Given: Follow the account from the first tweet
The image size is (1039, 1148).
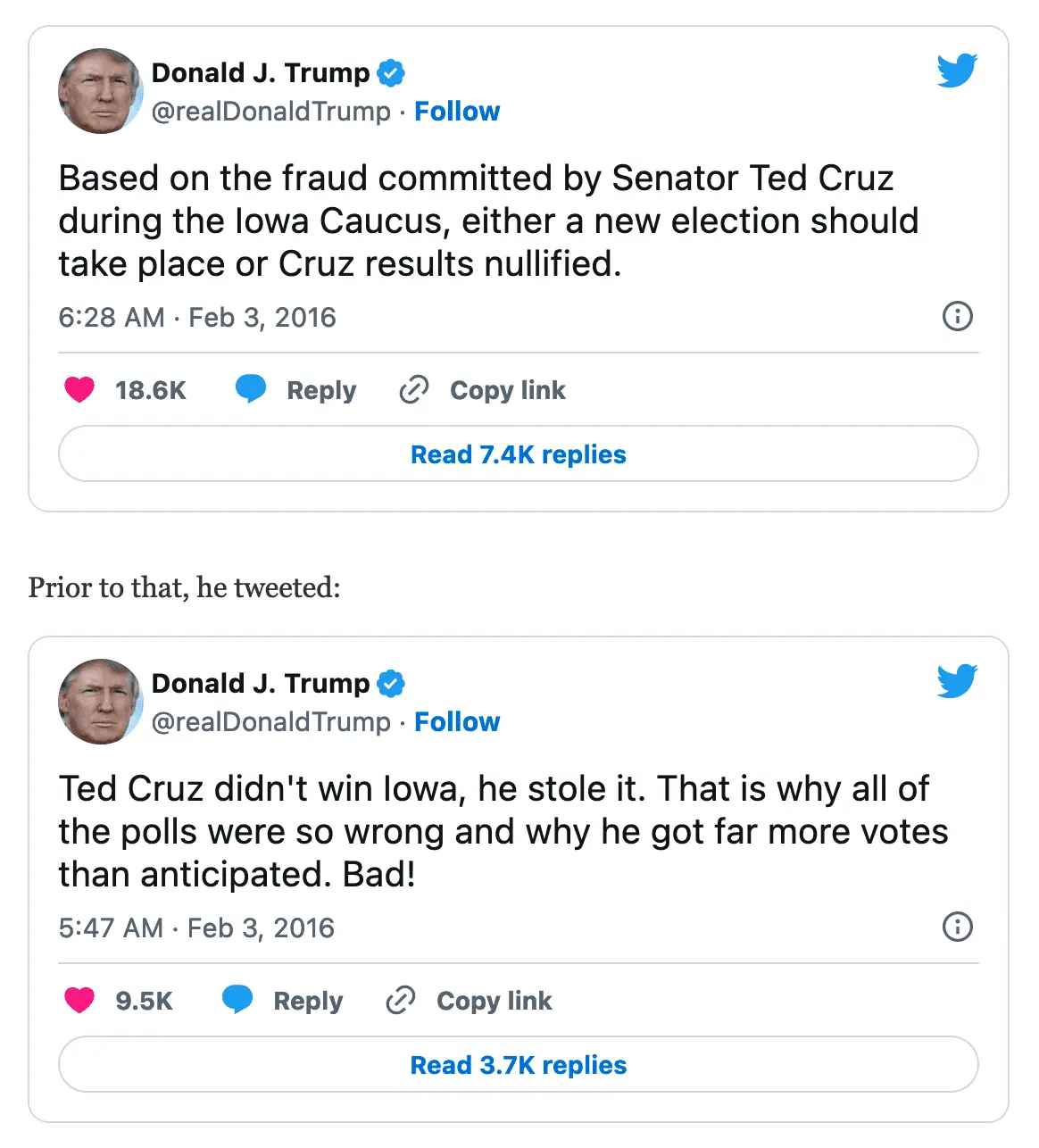Looking at the screenshot, I should [x=457, y=112].
